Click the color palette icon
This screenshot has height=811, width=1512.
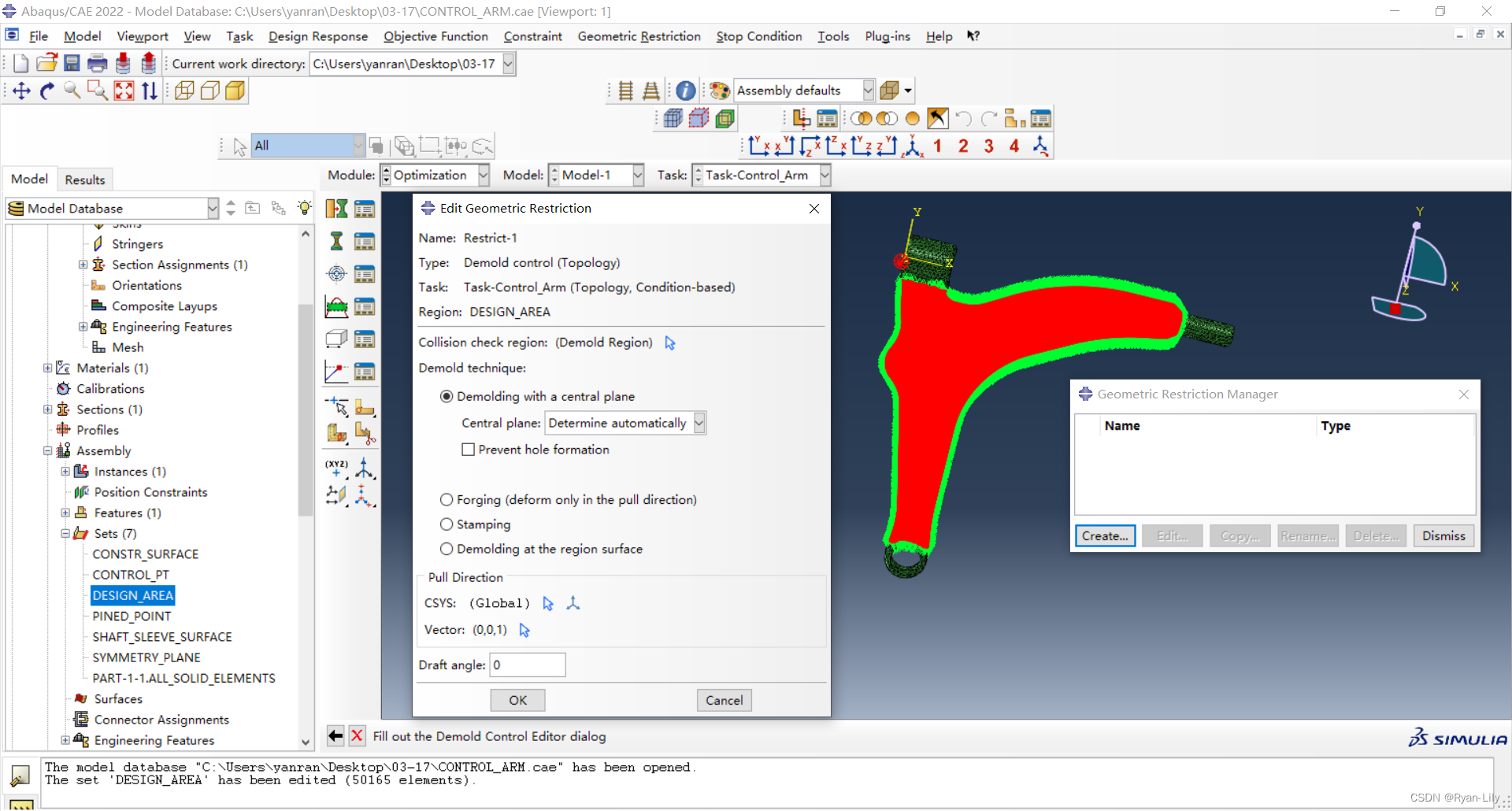[x=719, y=91]
